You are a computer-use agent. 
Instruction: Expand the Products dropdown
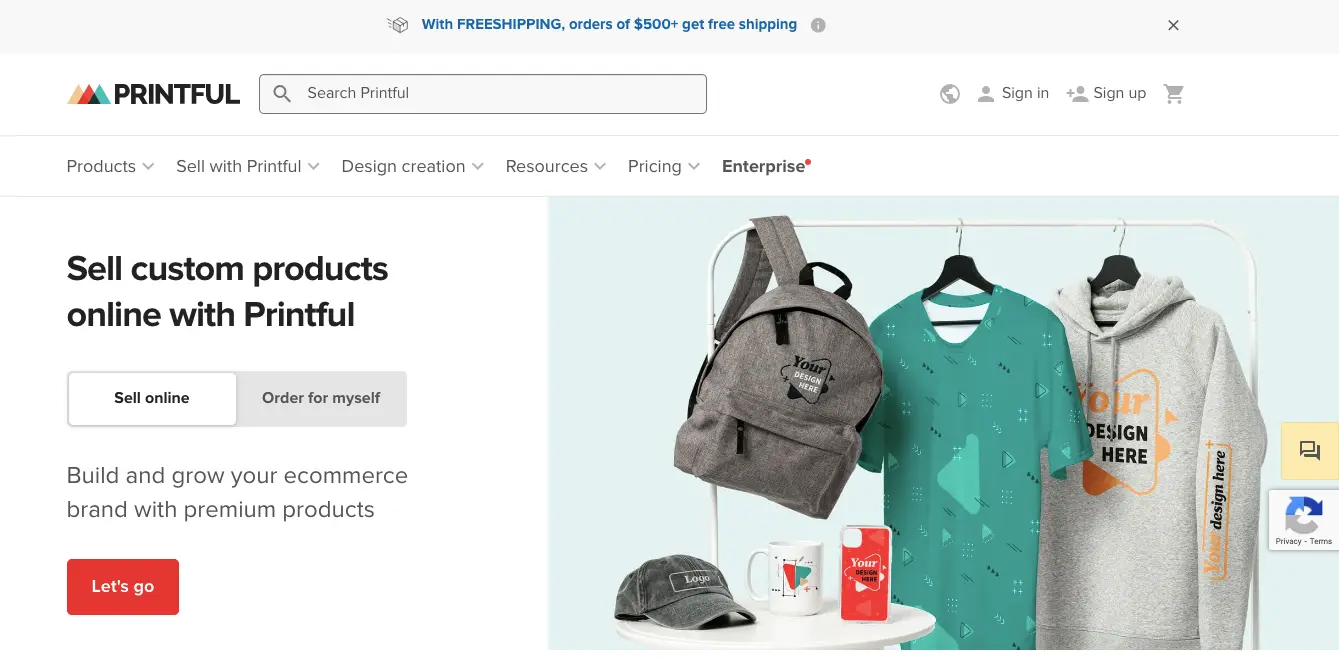(108, 166)
